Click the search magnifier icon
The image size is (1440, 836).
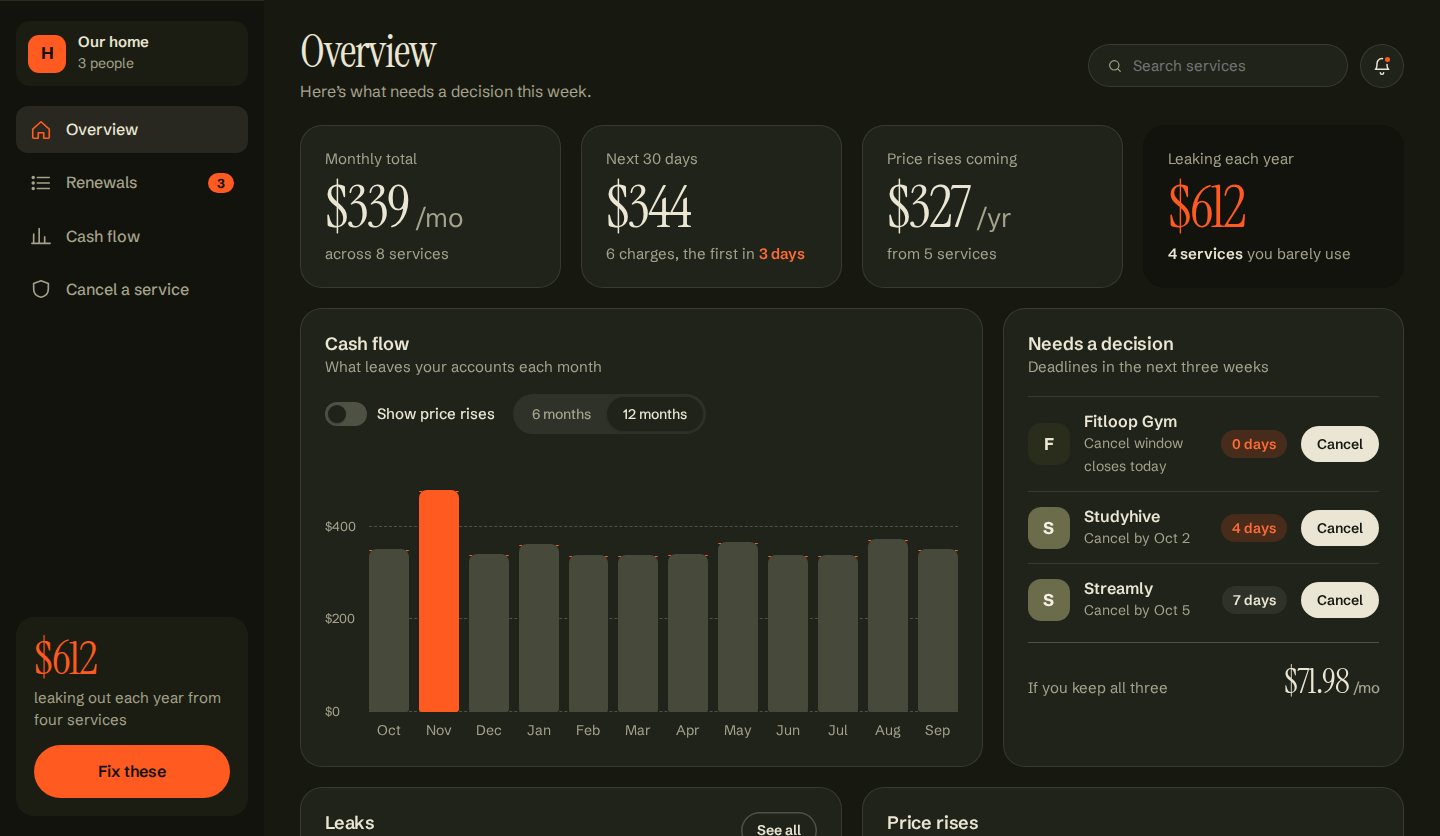[x=1115, y=66]
